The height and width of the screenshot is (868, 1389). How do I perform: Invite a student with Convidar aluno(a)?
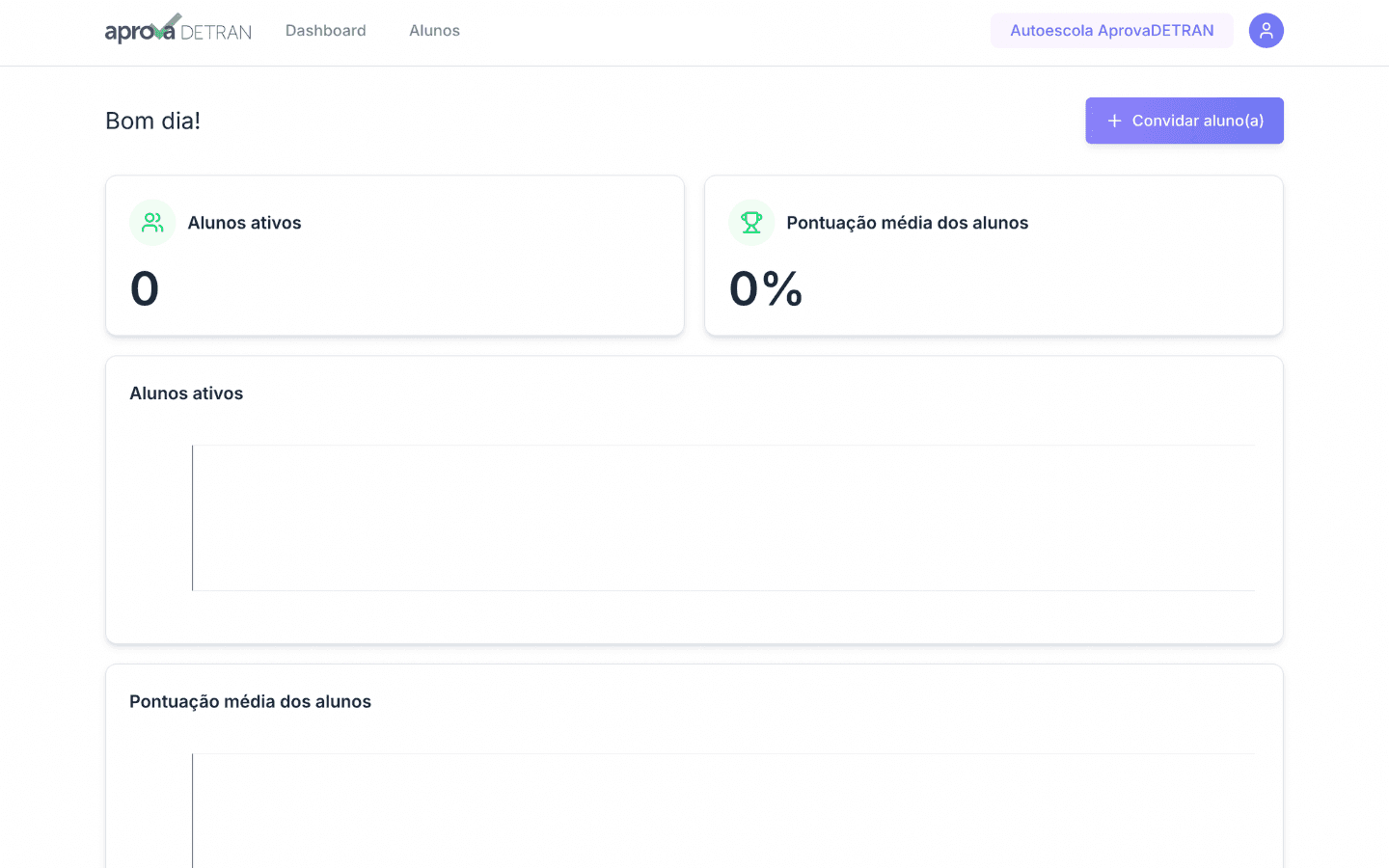[1185, 121]
